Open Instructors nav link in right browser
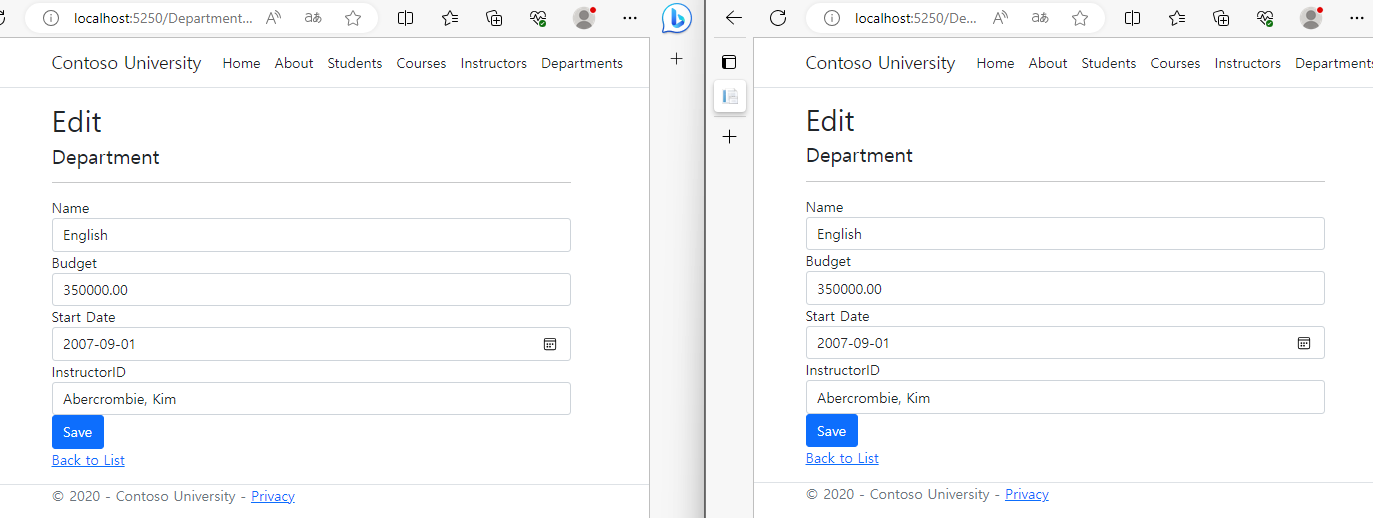The width and height of the screenshot is (1373, 518). coord(1248,63)
